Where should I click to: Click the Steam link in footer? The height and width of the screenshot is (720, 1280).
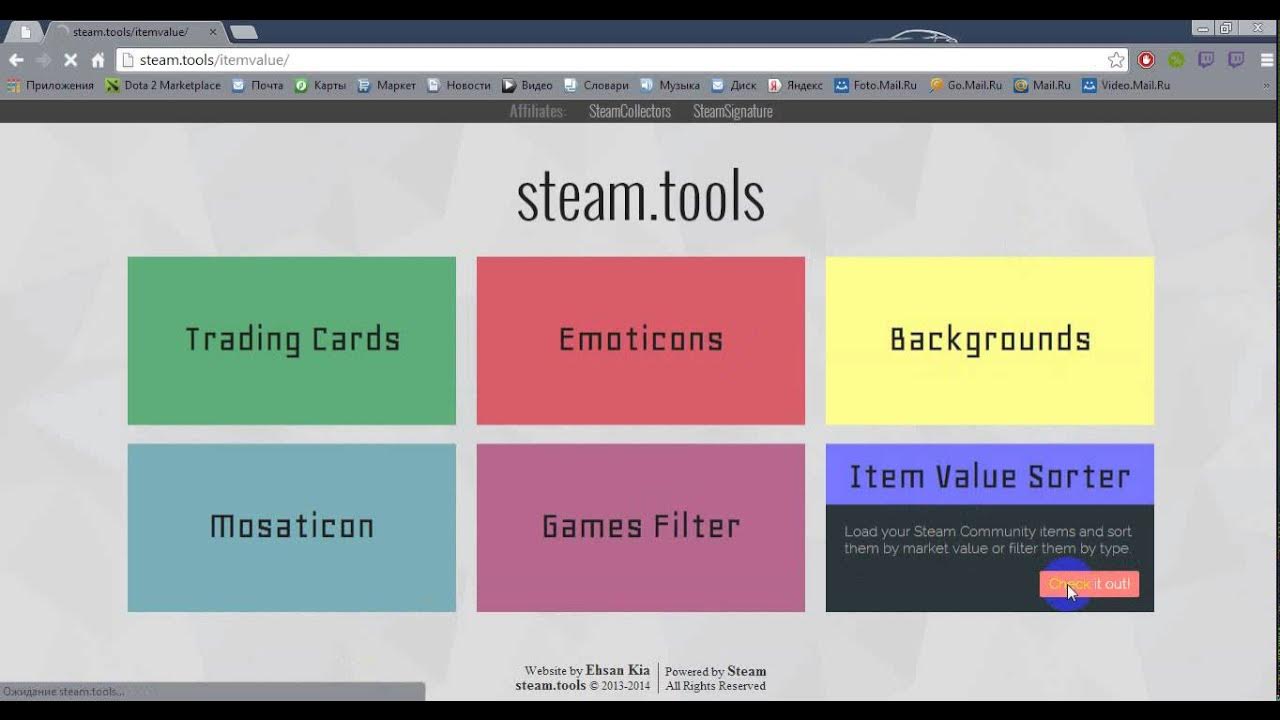(x=747, y=671)
